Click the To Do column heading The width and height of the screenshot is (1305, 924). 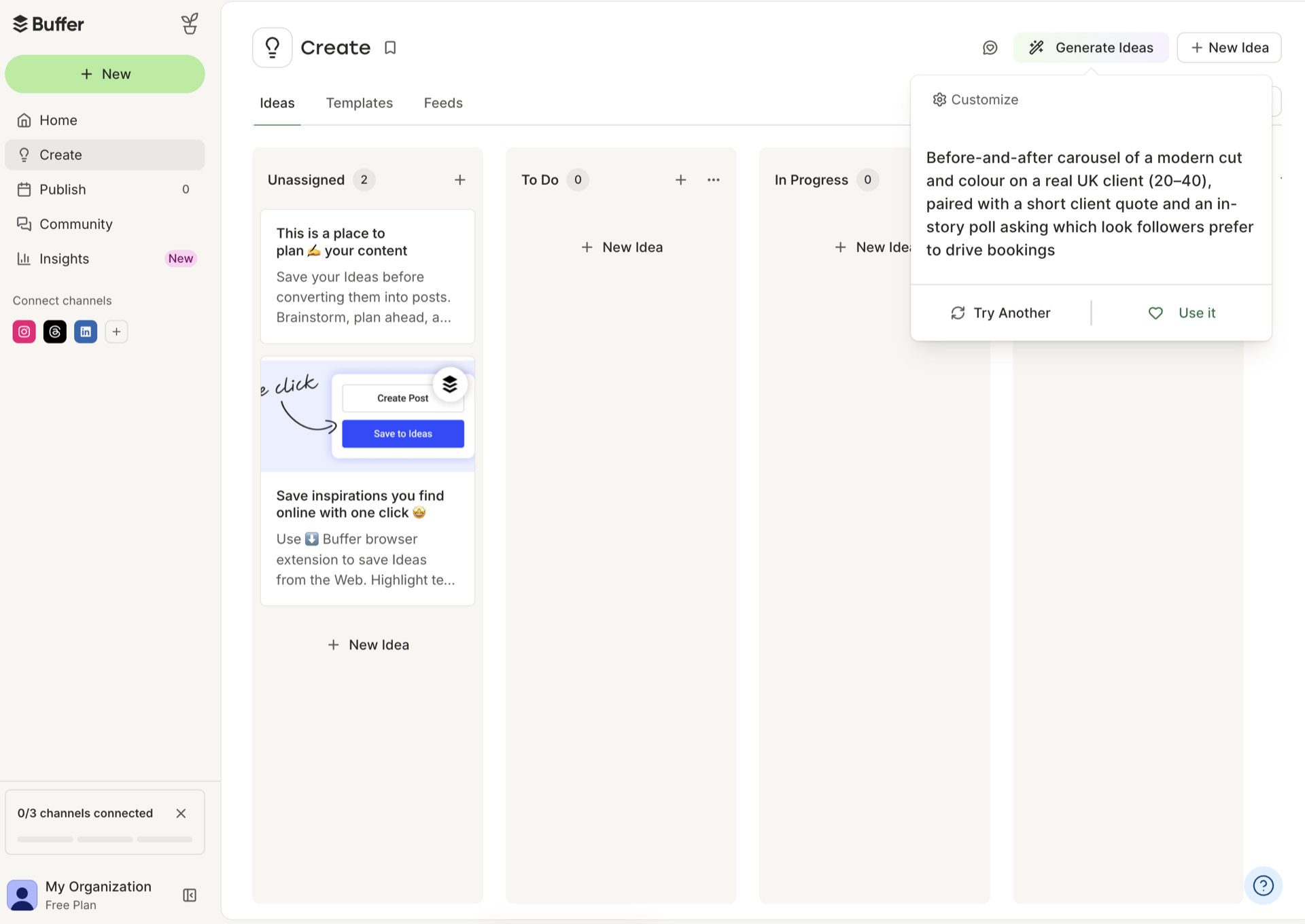tap(540, 180)
